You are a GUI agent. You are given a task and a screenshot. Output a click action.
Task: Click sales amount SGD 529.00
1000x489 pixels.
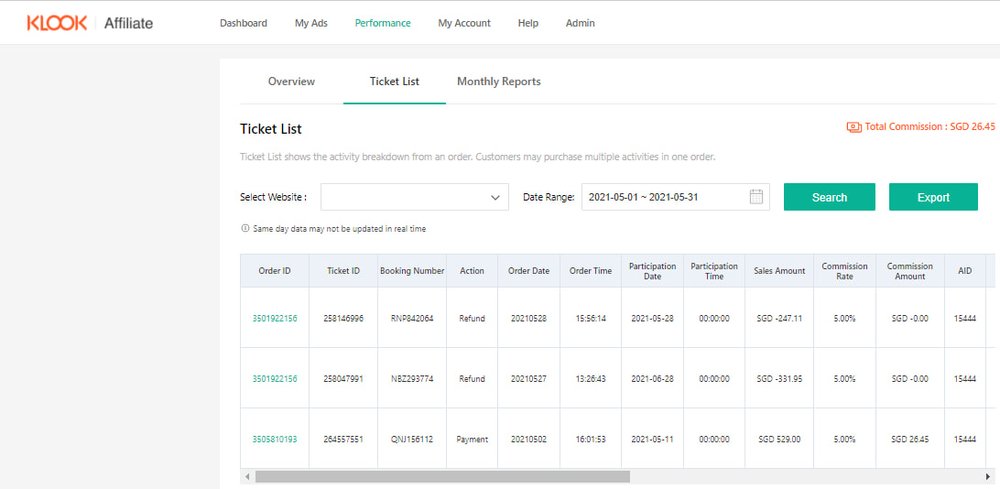[x=779, y=439]
